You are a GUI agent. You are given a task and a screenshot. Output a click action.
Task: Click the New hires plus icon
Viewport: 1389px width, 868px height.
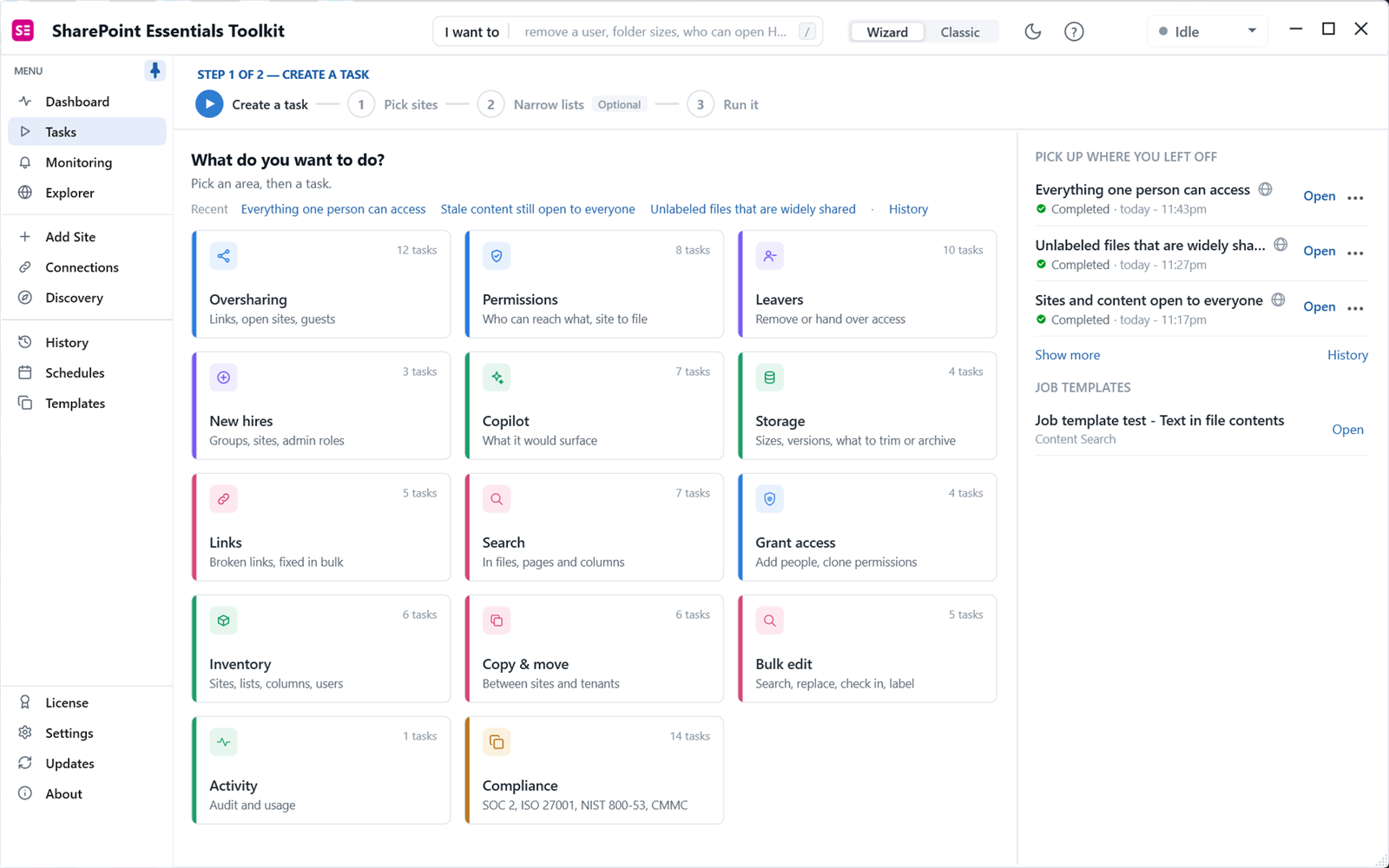[x=223, y=378]
